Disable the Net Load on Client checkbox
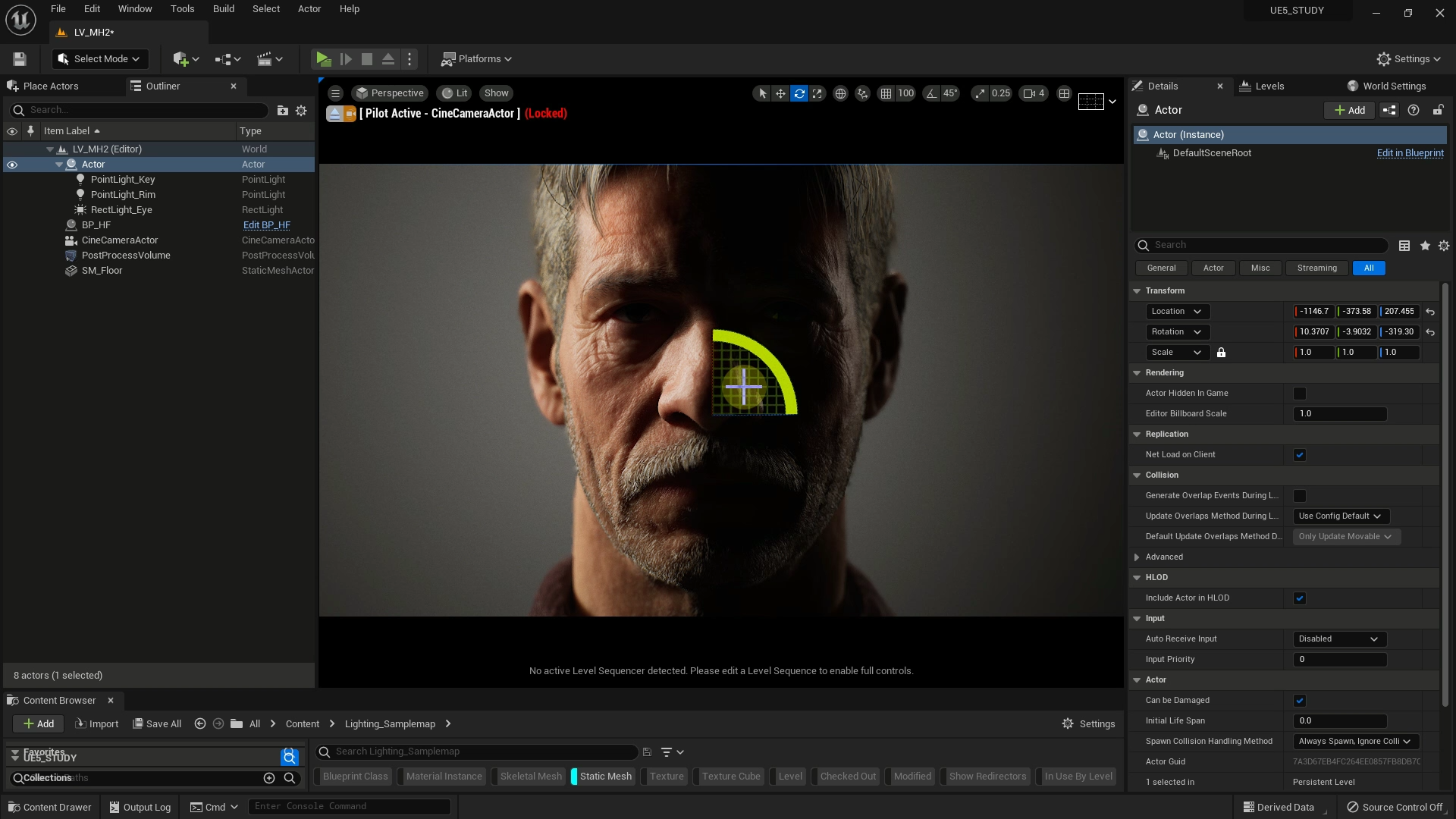The width and height of the screenshot is (1456, 819). click(1300, 455)
